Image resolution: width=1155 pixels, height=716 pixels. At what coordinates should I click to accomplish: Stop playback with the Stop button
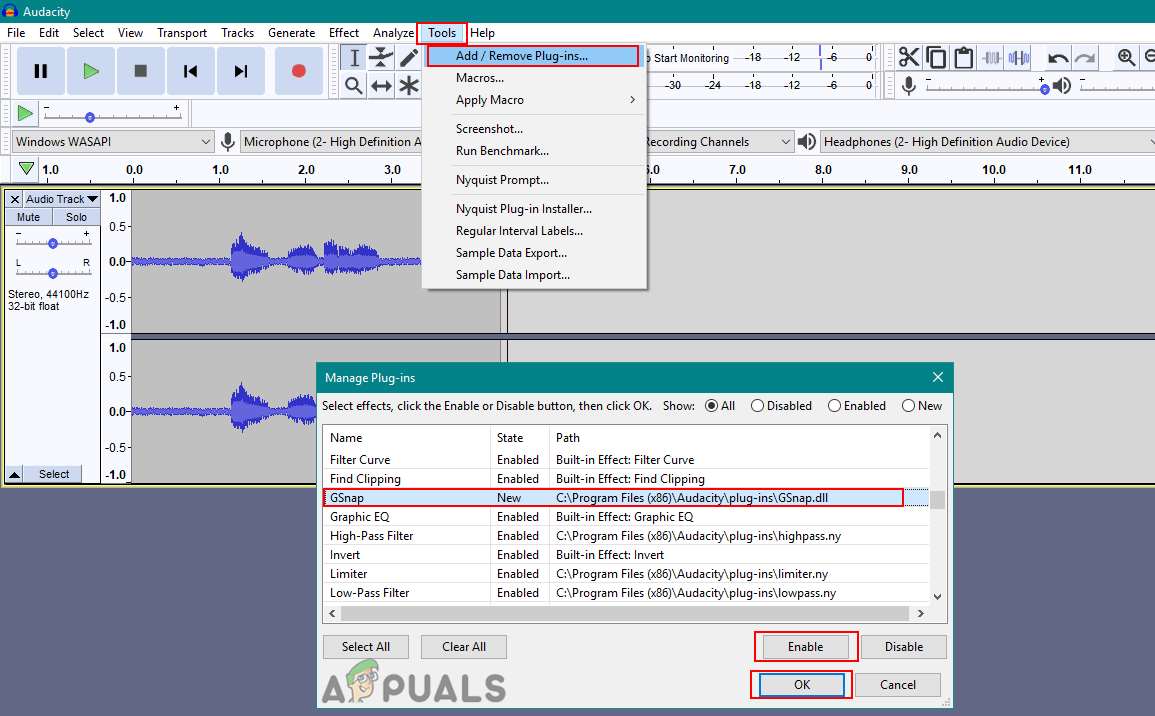[141, 71]
